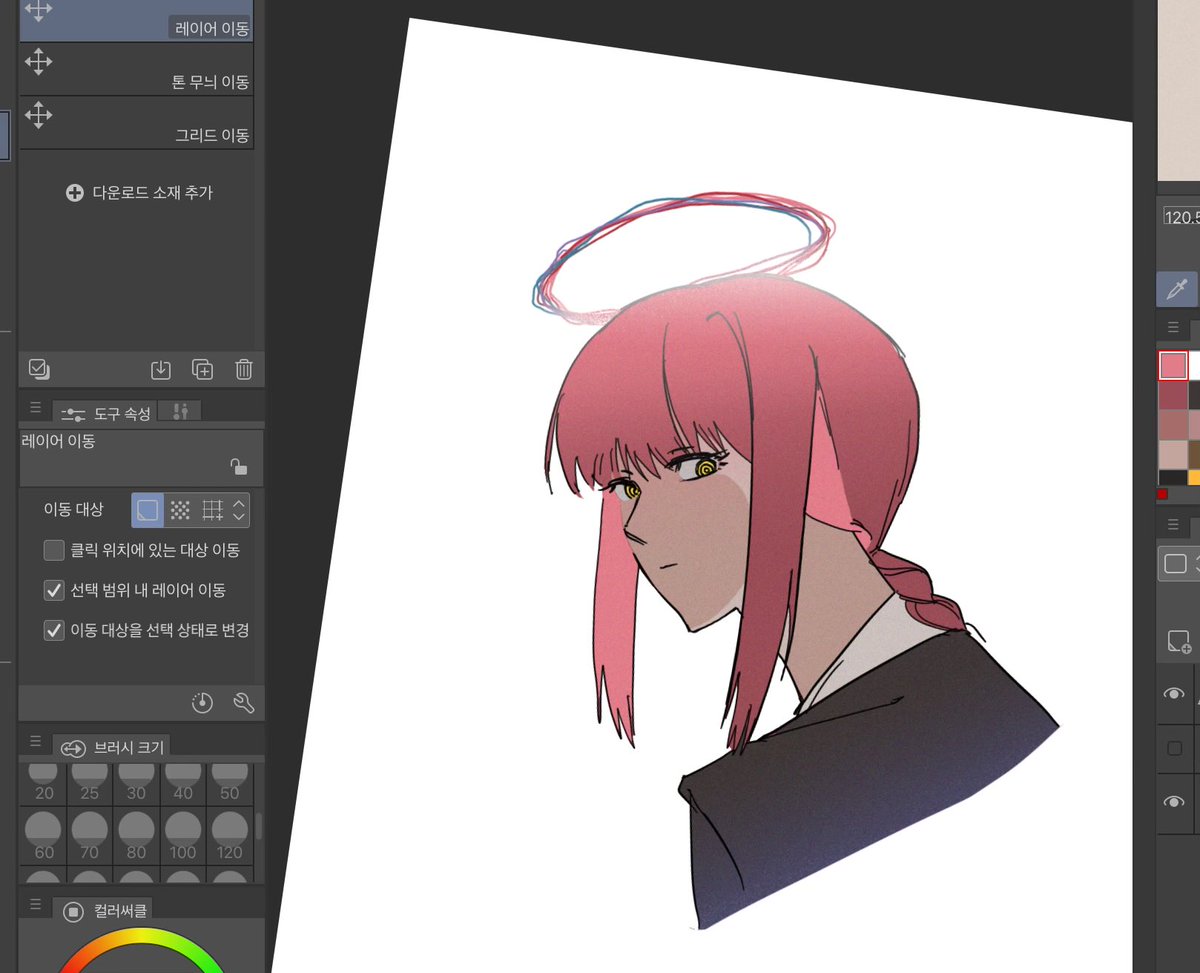The image size is (1200, 973).
Task: Show the hidden middle layer via its empty box
Action: (x=1174, y=748)
